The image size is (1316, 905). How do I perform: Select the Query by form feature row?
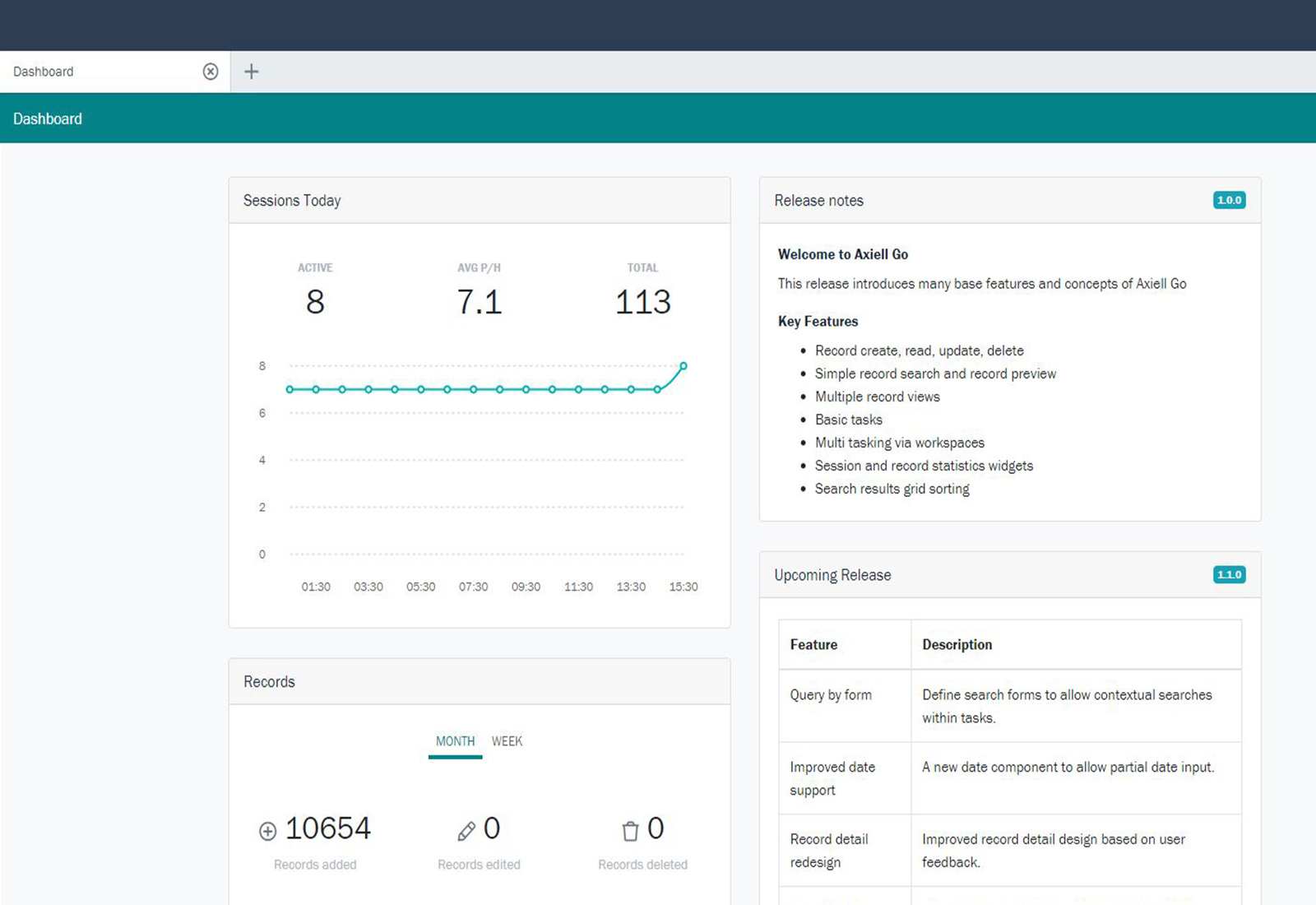coord(831,695)
